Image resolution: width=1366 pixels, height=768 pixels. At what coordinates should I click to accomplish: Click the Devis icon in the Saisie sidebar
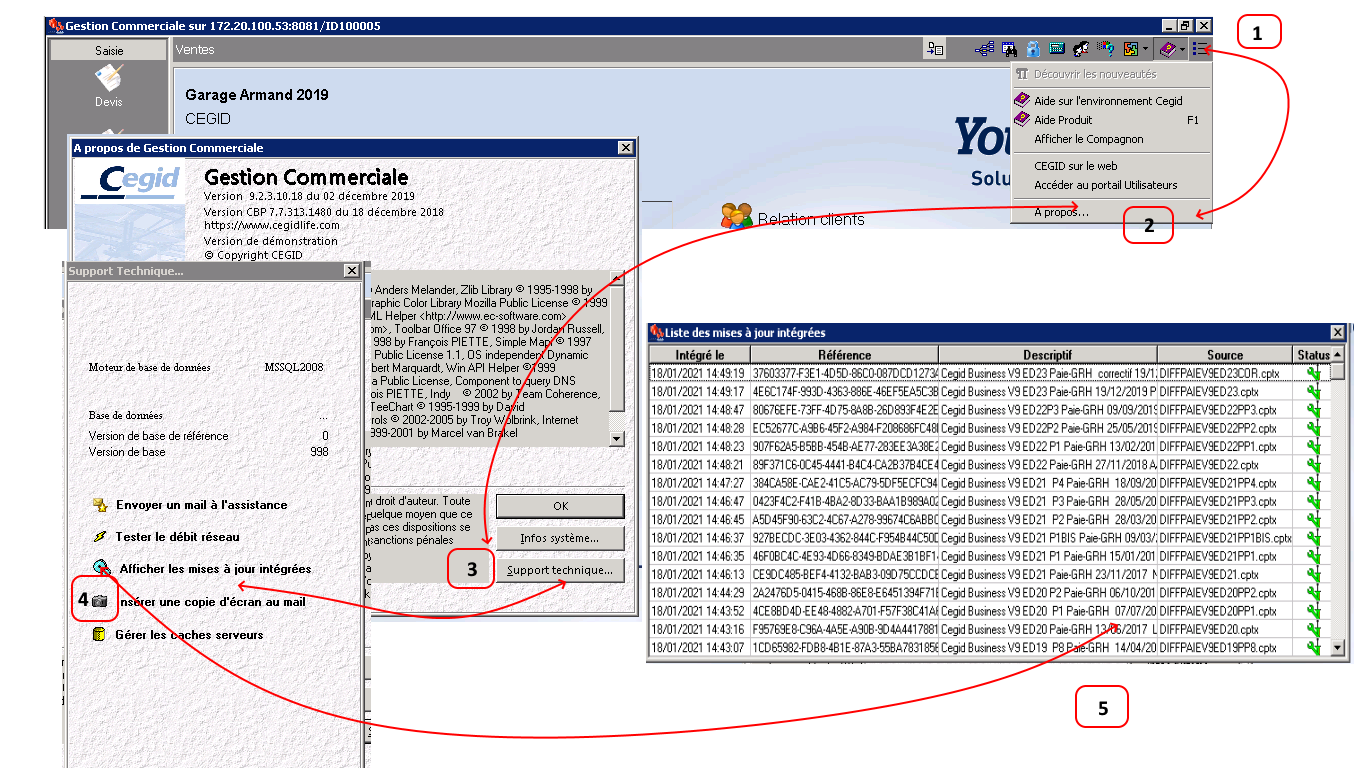(x=108, y=79)
